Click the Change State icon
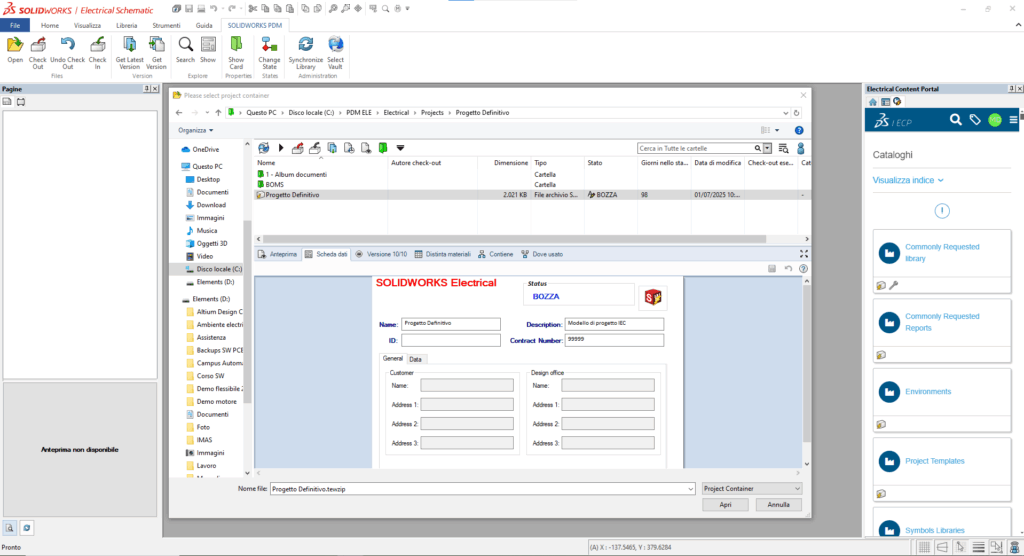The width and height of the screenshot is (1024, 556). (269, 45)
